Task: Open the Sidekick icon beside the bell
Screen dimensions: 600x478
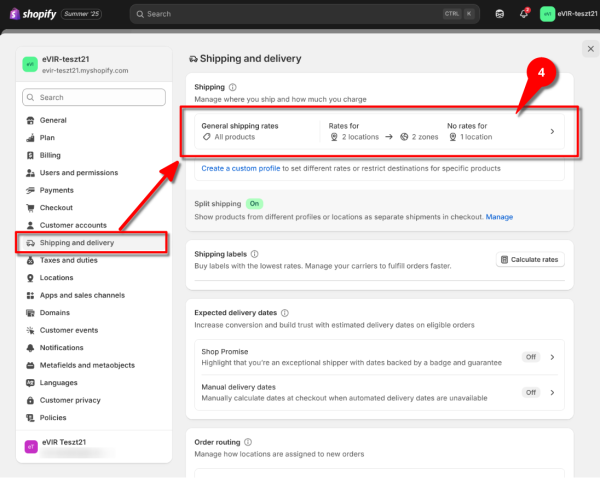Action: [500, 14]
